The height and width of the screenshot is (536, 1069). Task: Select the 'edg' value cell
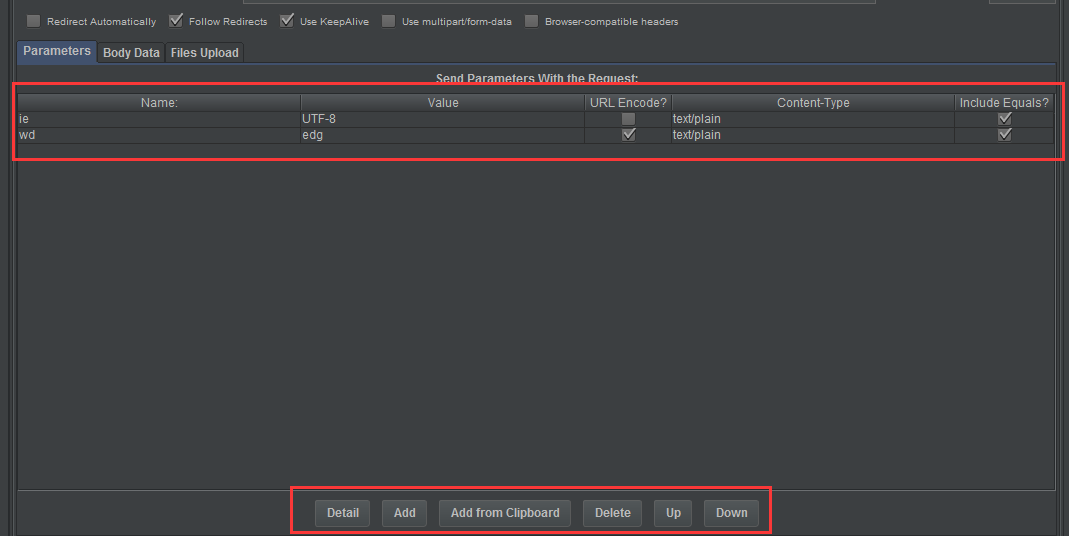point(442,135)
